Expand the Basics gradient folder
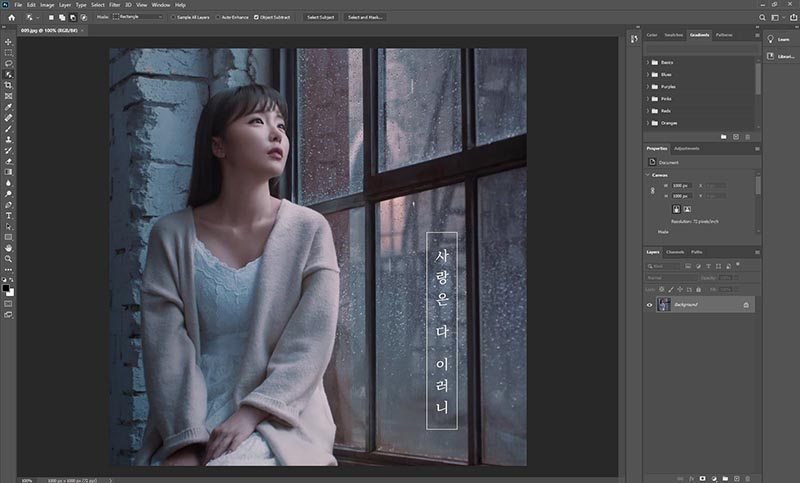800x483 pixels. 648,62
